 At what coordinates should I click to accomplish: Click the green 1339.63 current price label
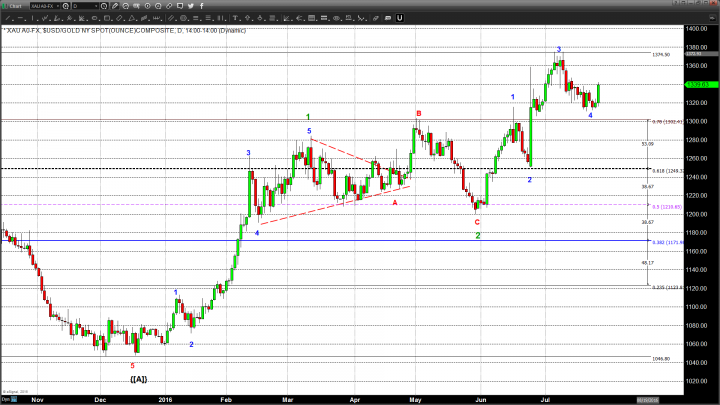tap(699, 84)
